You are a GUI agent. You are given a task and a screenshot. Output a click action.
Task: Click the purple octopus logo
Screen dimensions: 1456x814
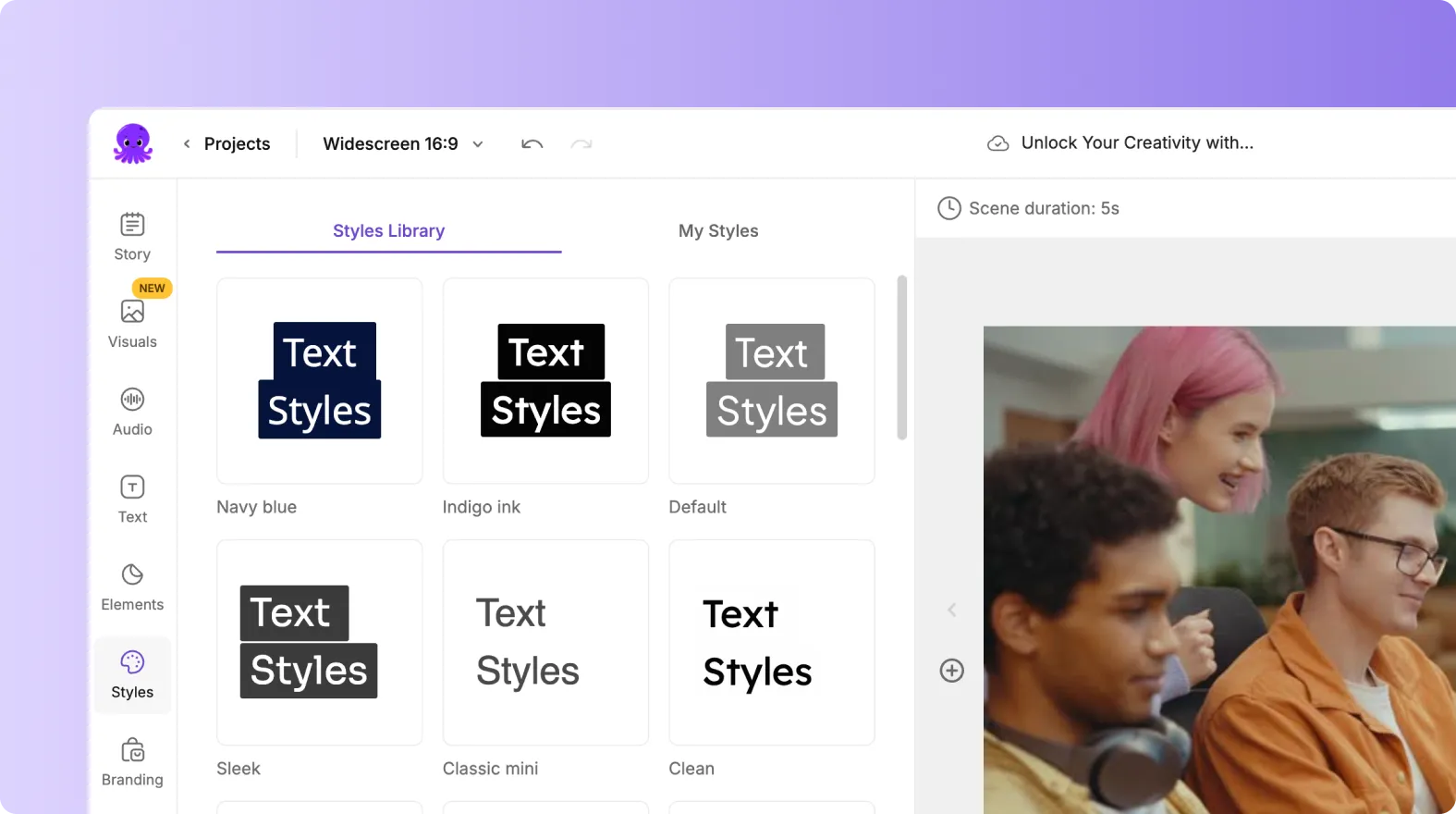pos(133,143)
